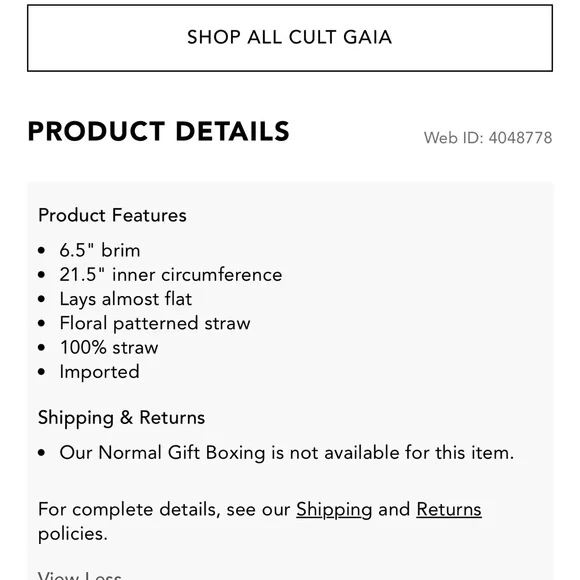Click the bullet dot beside 6.5" brim
The width and height of the screenshot is (580, 580).
[x=41, y=251]
